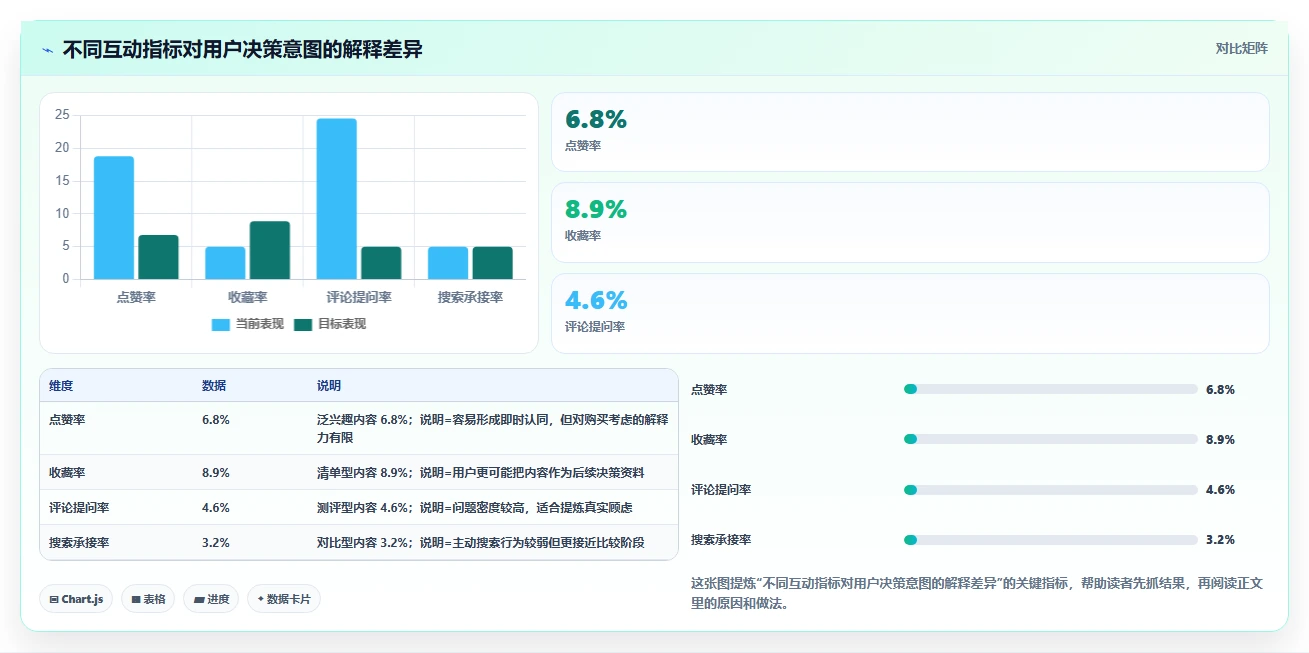Click the 对比矩阵 label in header

point(1241,48)
